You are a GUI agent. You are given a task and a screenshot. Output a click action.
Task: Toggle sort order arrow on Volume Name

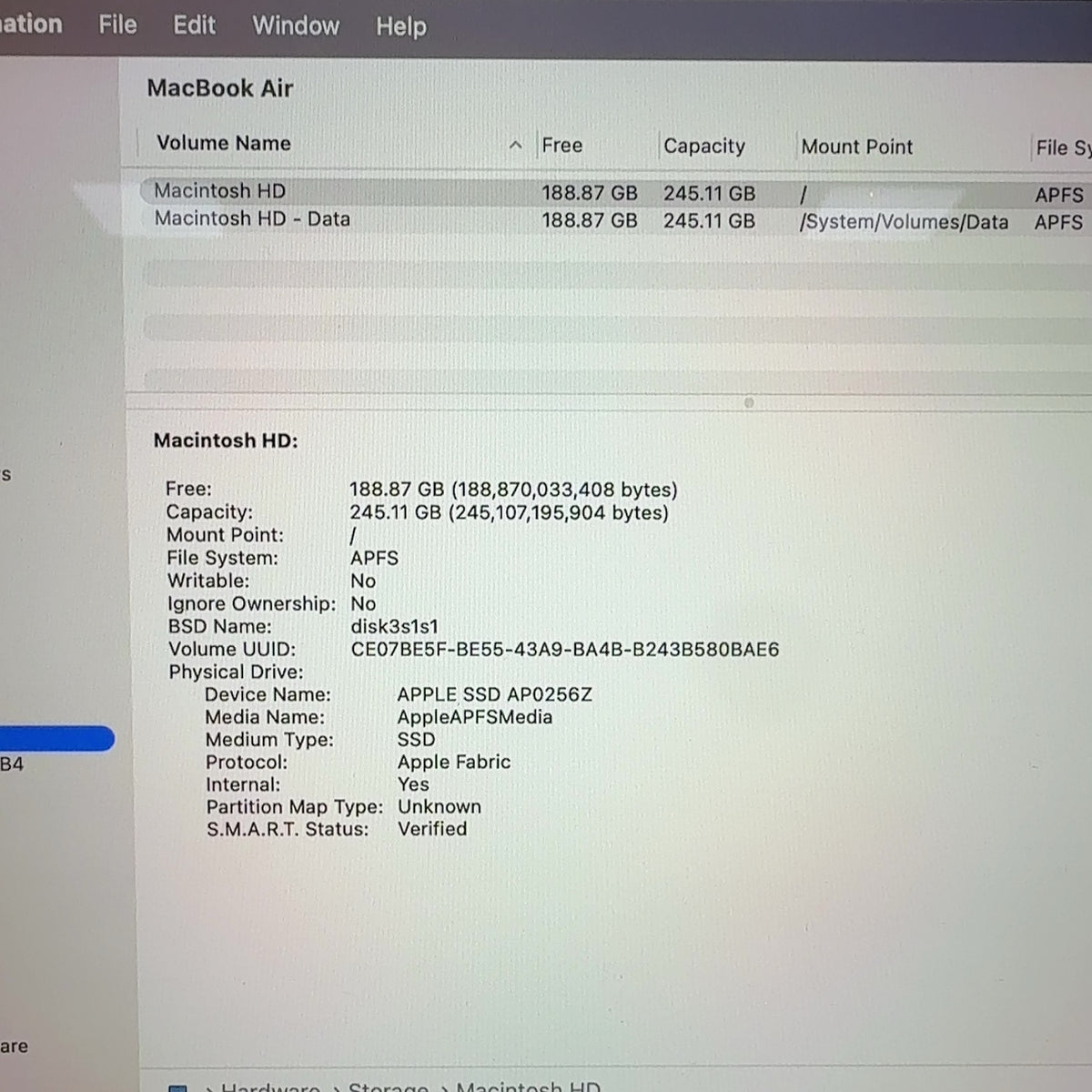pos(516,145)
